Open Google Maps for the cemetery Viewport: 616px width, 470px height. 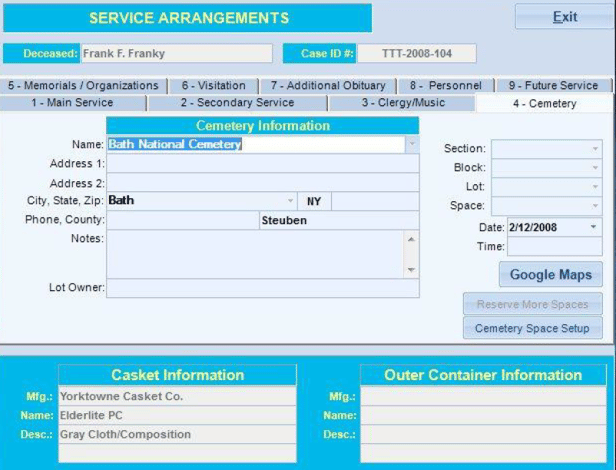550,274
